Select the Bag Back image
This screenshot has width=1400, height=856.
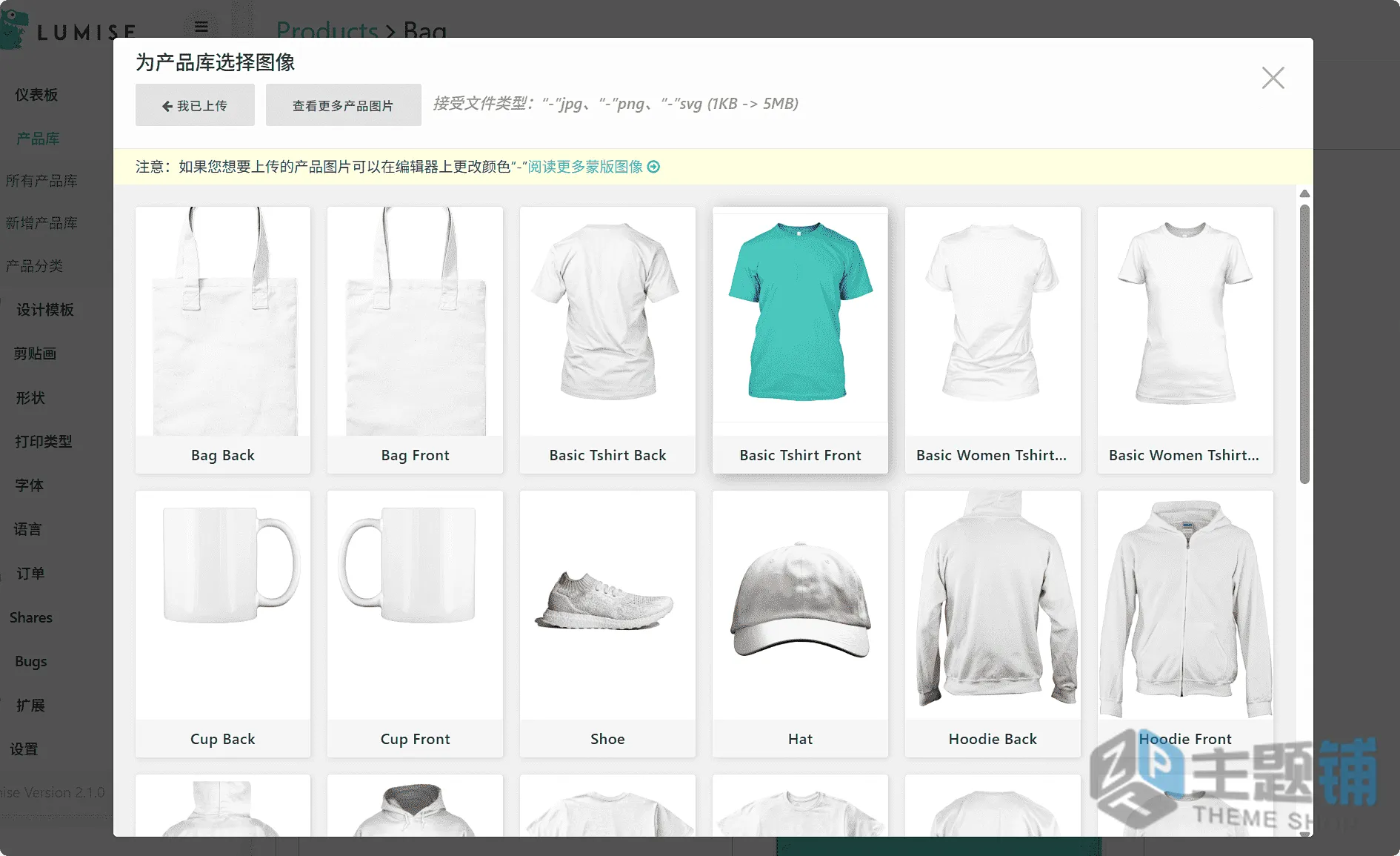223,321
